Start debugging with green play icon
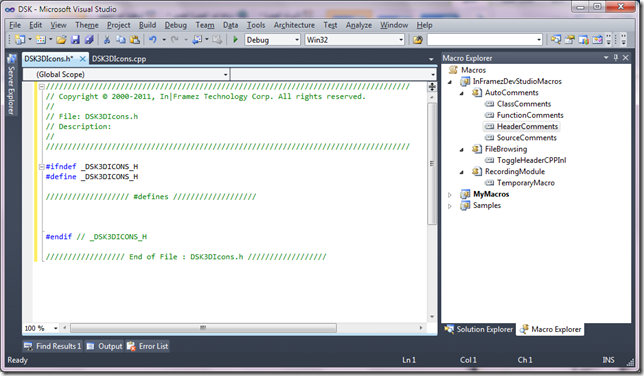The image size is (644, 376). (235, 40)
